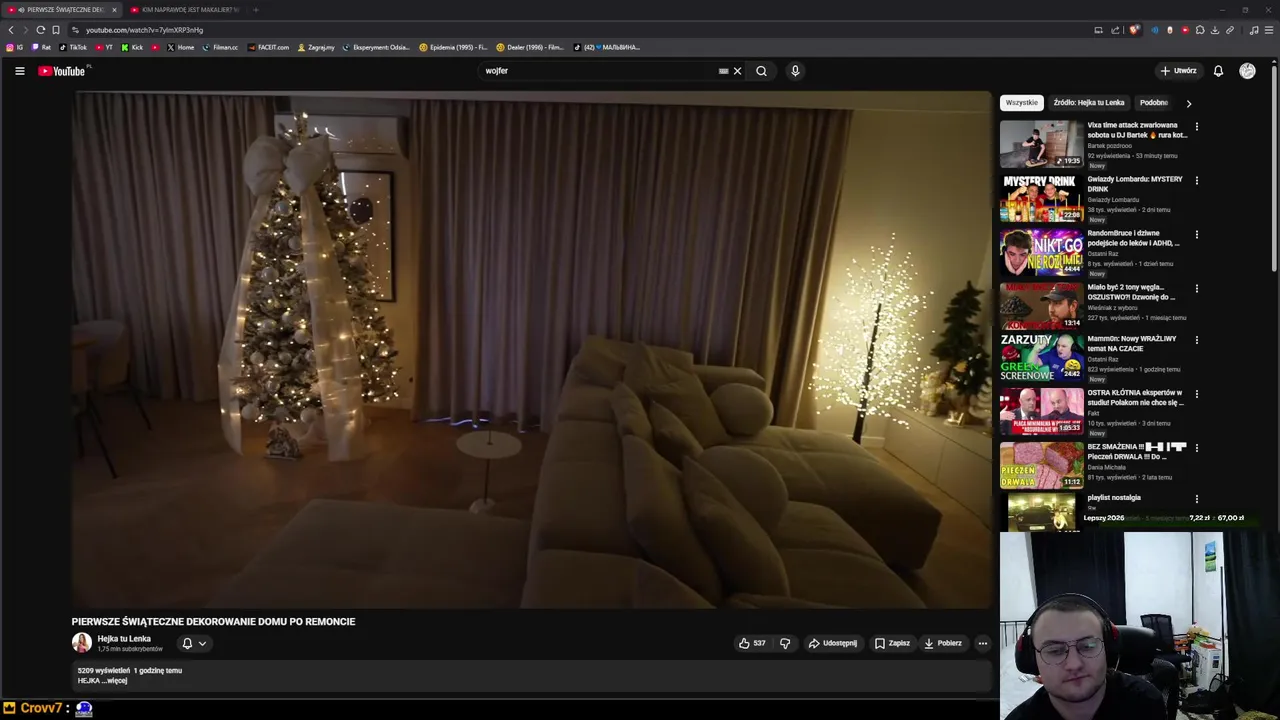
Task: Open options for RandomBruce video
Action: tap(1196, 235)
